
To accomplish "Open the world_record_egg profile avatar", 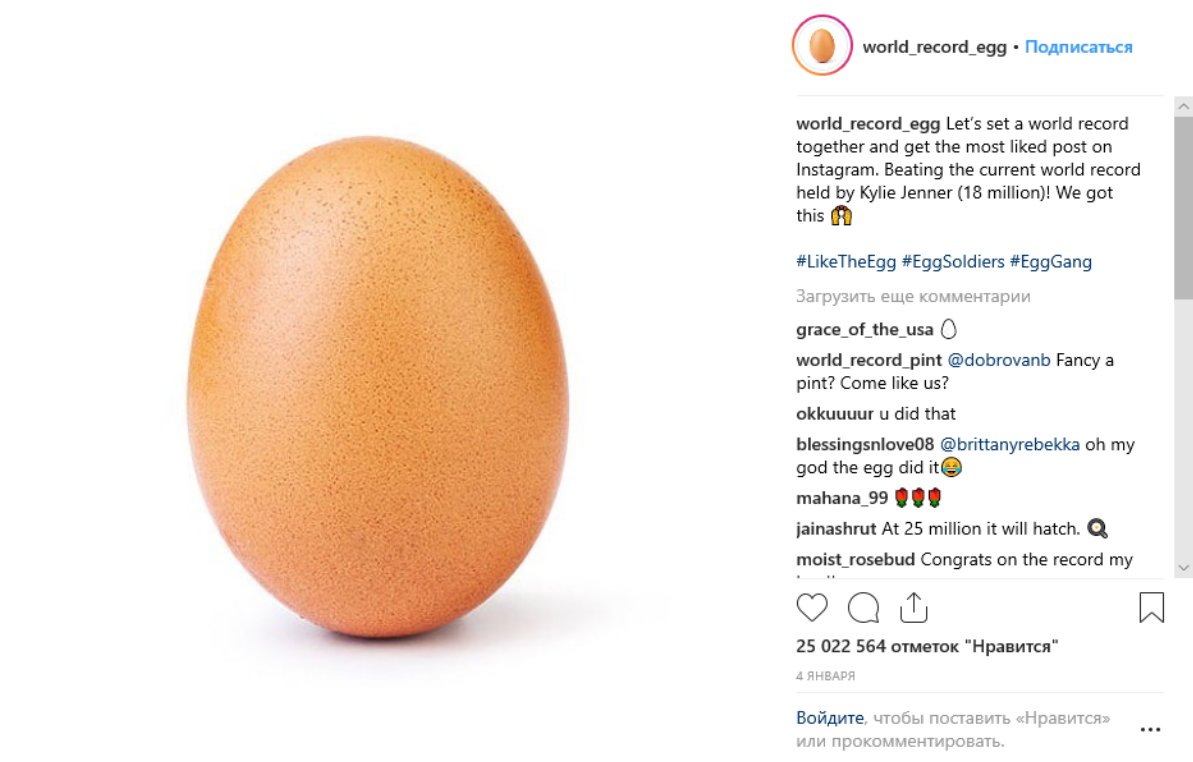I will pyautogui.click(x=822, y=46).
